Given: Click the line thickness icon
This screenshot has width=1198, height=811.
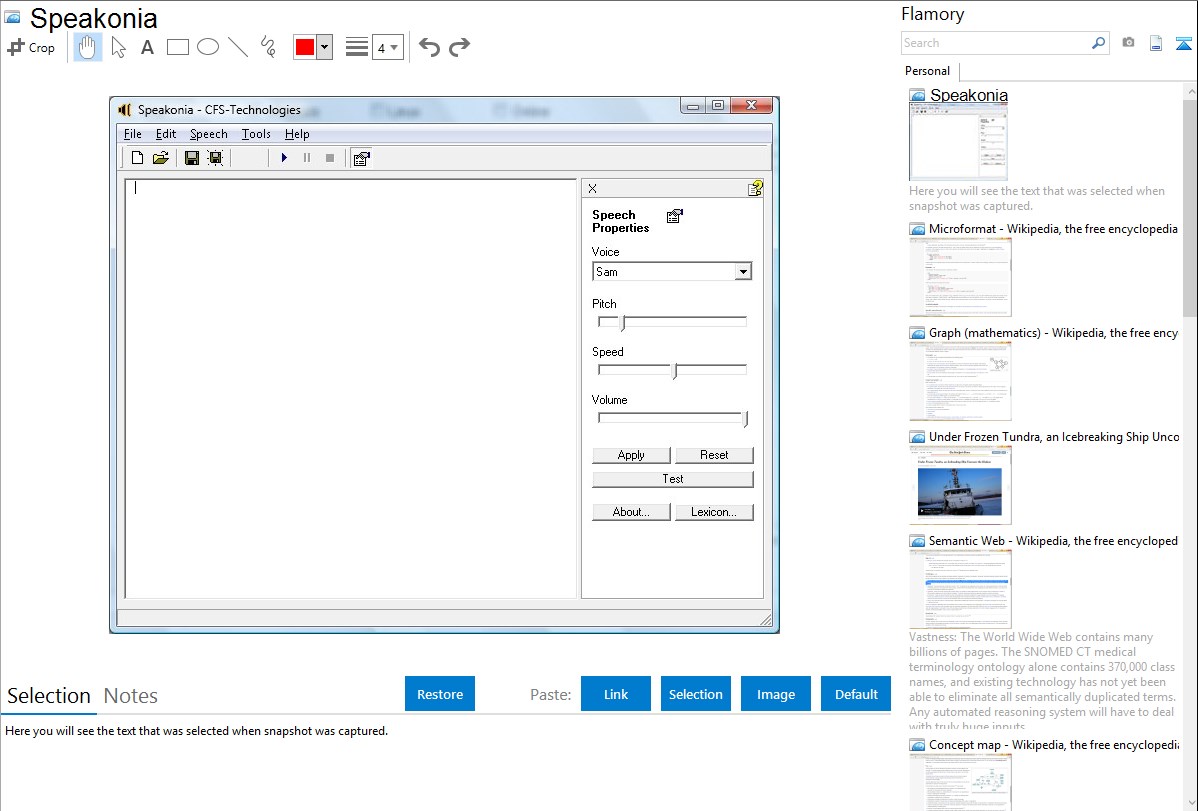Looking at the screenshot, I should point(357,47).
